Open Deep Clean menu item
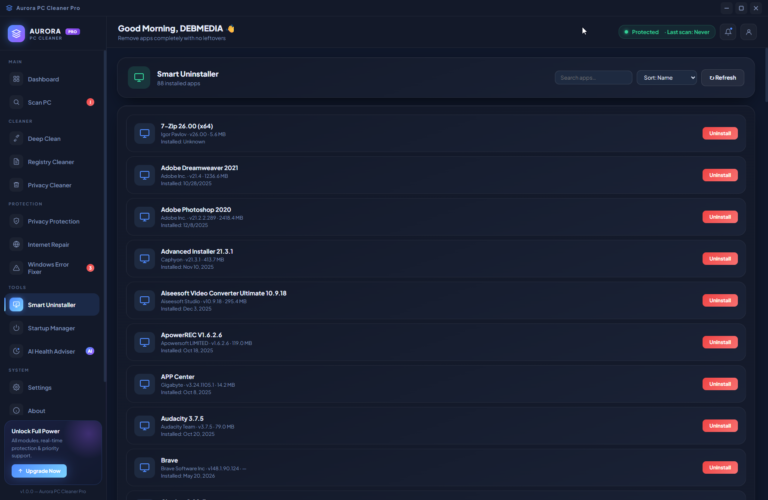 pyautogui.click(x=51, y=139)
